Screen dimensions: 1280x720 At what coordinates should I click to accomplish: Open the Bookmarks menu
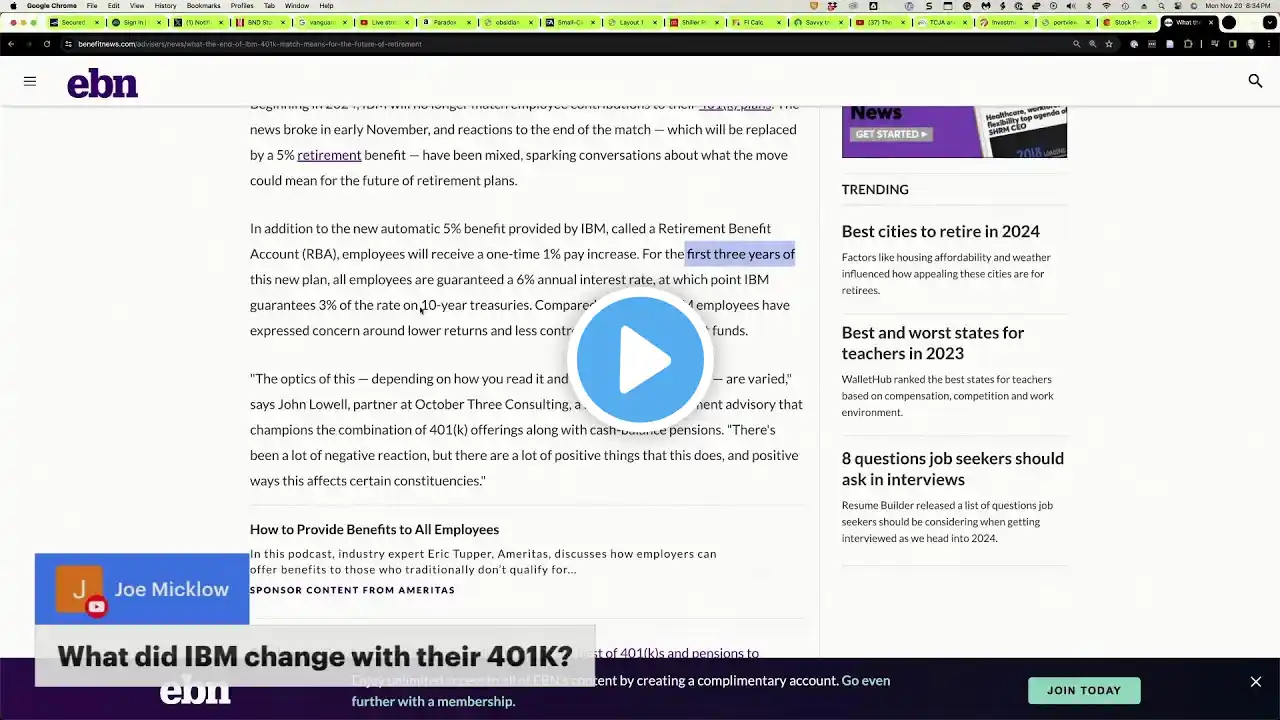coord(203,6)
